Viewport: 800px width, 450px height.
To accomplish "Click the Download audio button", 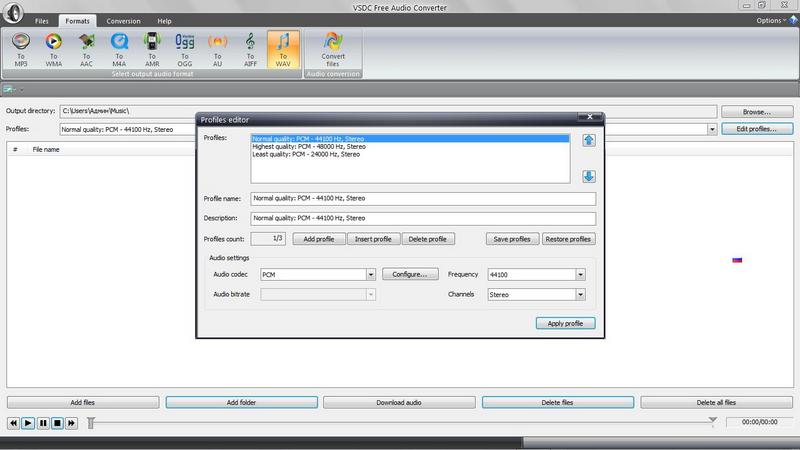I will [399, 403].
